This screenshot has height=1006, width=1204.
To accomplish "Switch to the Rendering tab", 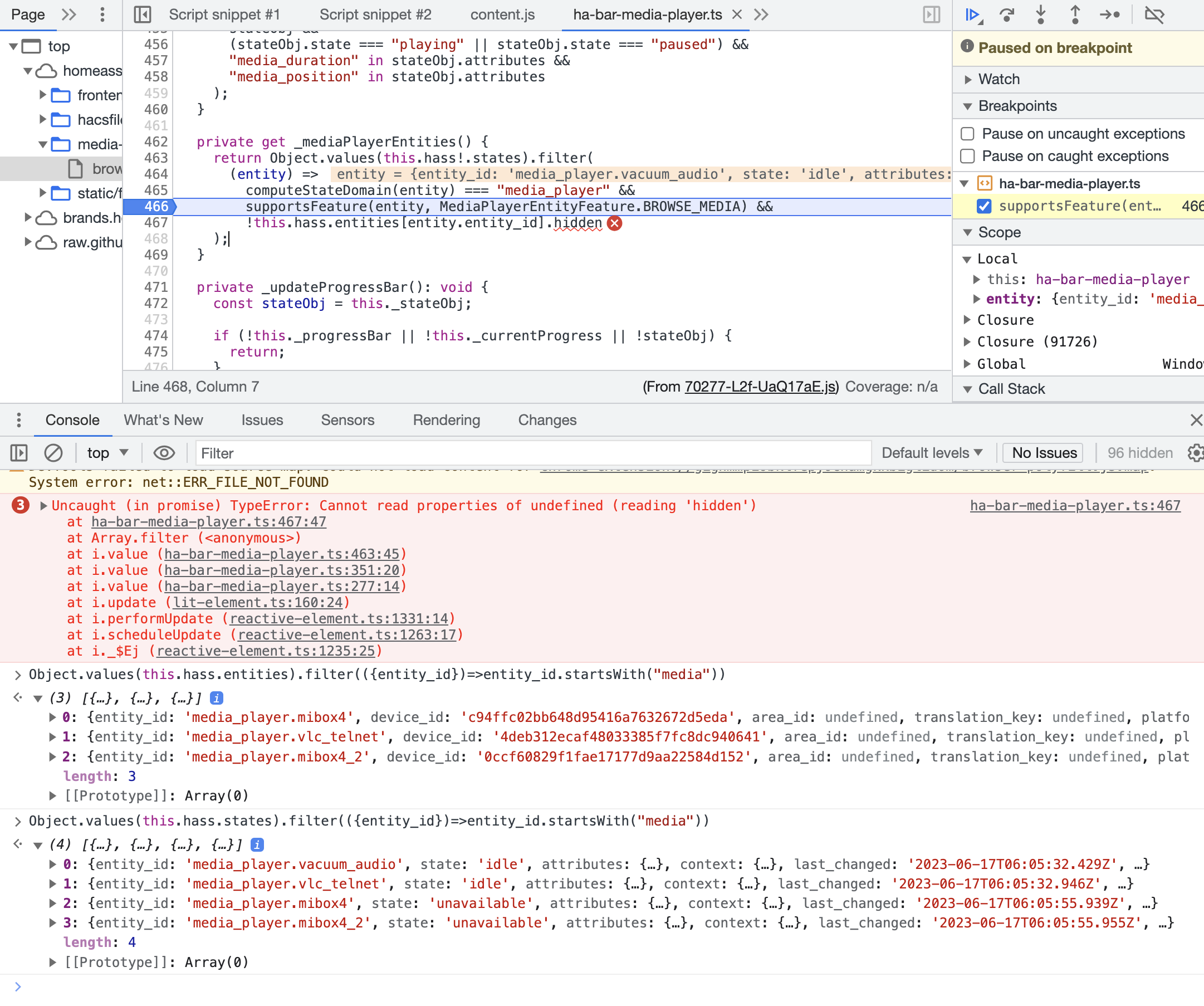I will tap(446, 420).
